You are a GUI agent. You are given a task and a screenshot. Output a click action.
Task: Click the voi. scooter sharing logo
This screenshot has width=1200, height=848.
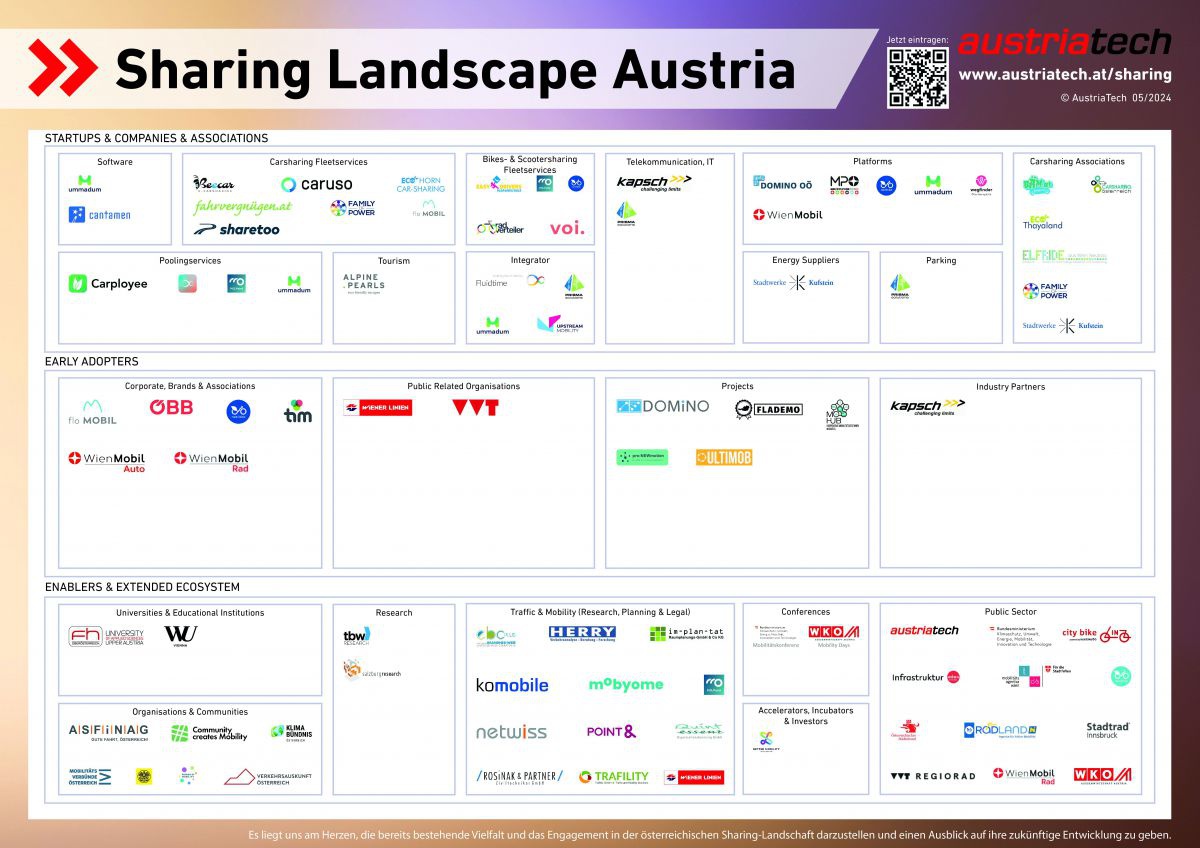tap(567, 228)
